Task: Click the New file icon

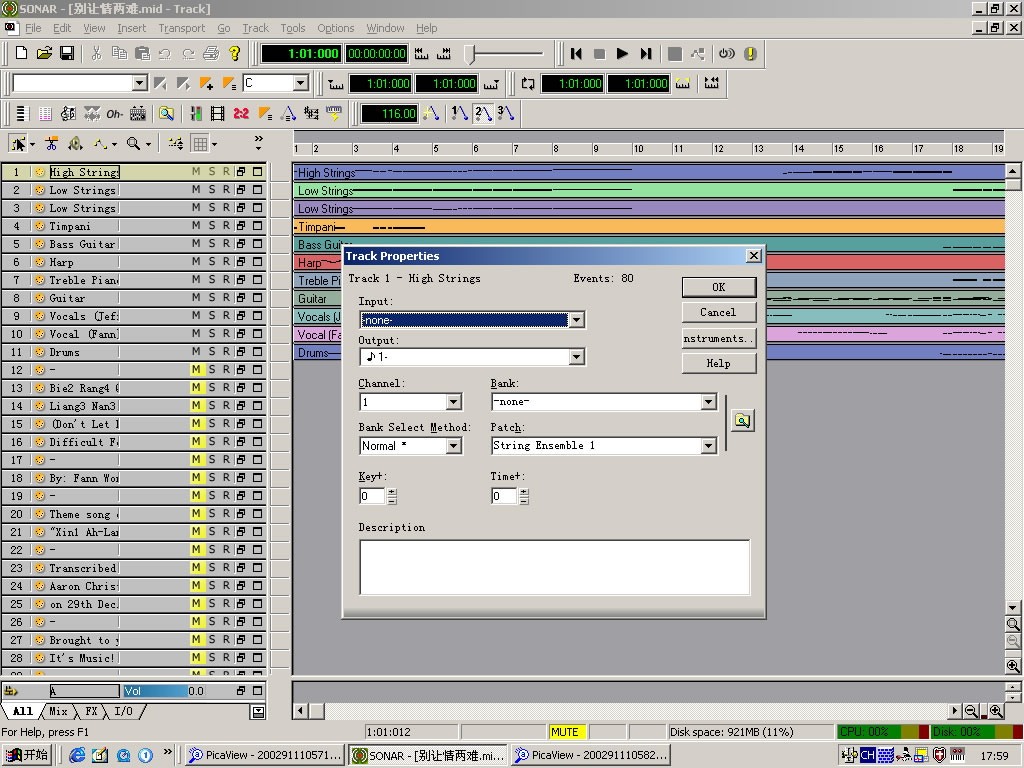Action: 21,54
